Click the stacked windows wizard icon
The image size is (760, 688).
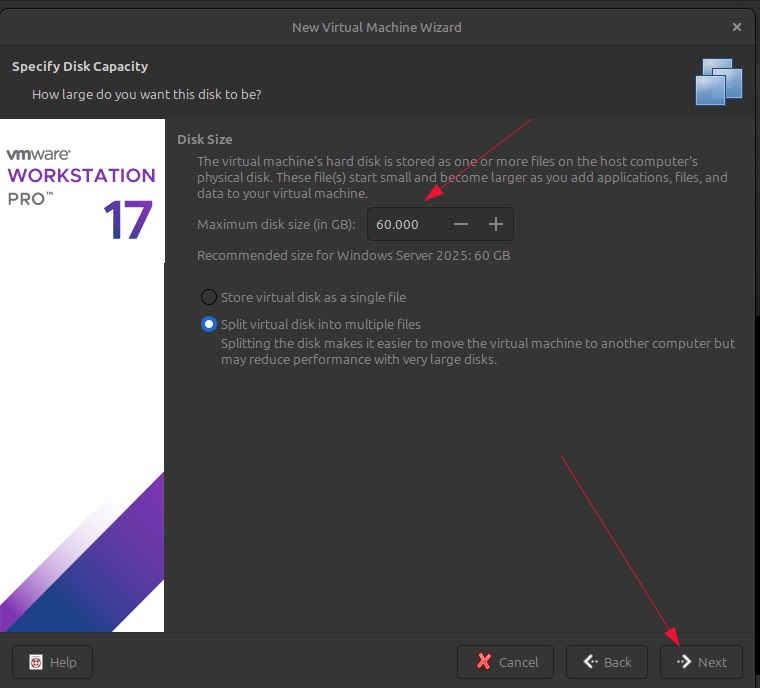click(719, 82)
